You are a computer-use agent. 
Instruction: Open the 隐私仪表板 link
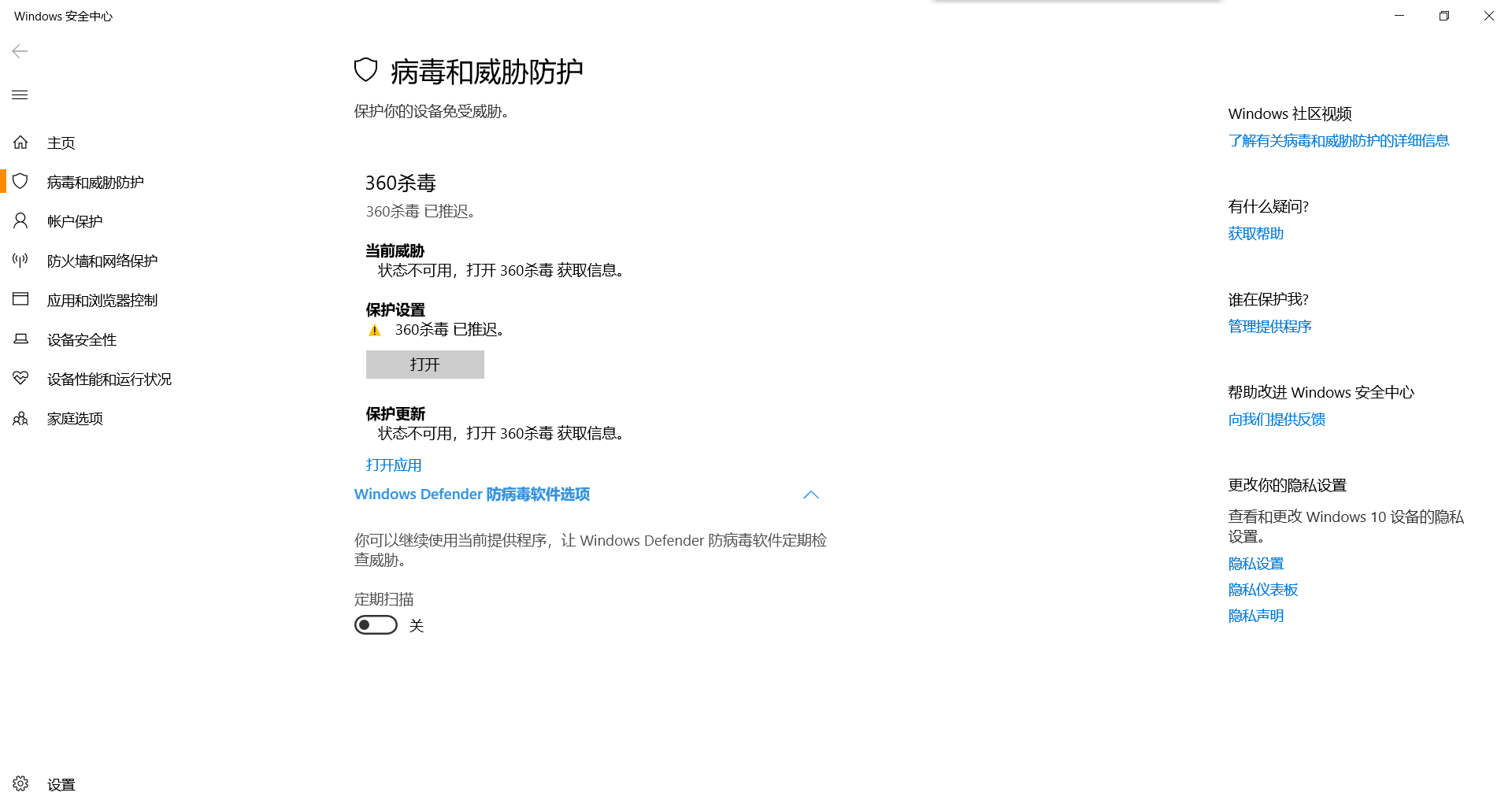(x=1263, y=590)
